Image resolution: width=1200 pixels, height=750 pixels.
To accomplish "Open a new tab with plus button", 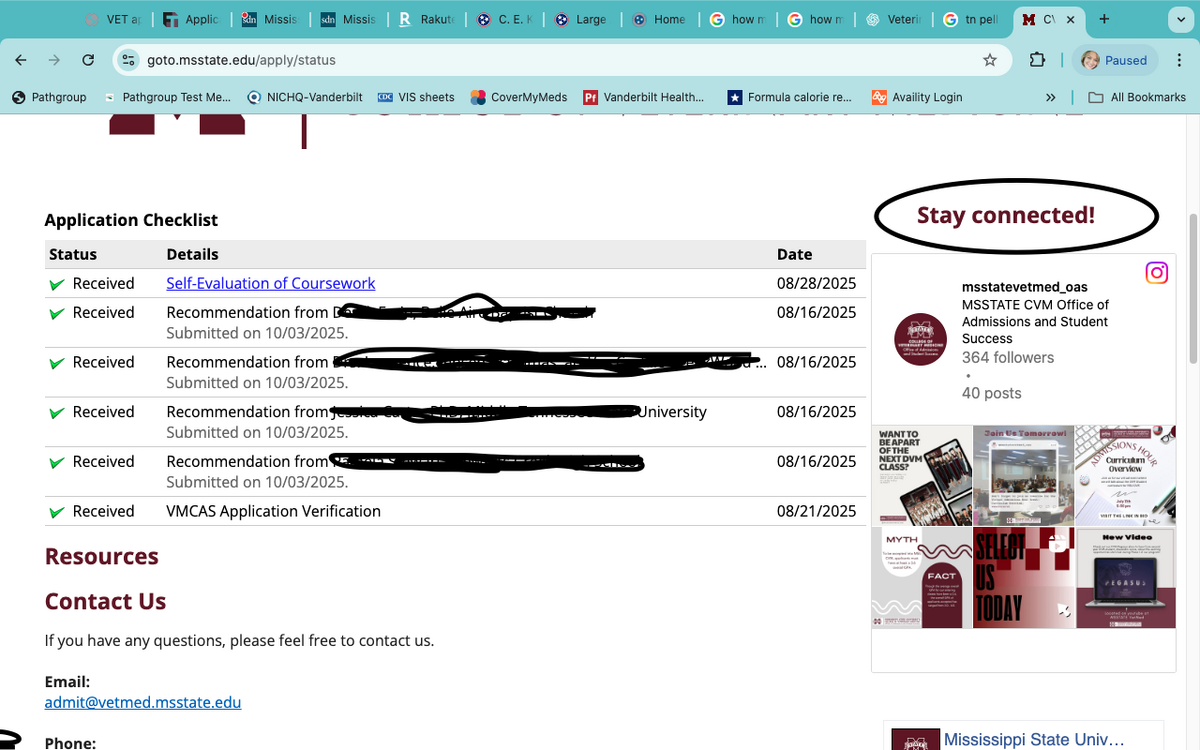I will click(1104, 19).
